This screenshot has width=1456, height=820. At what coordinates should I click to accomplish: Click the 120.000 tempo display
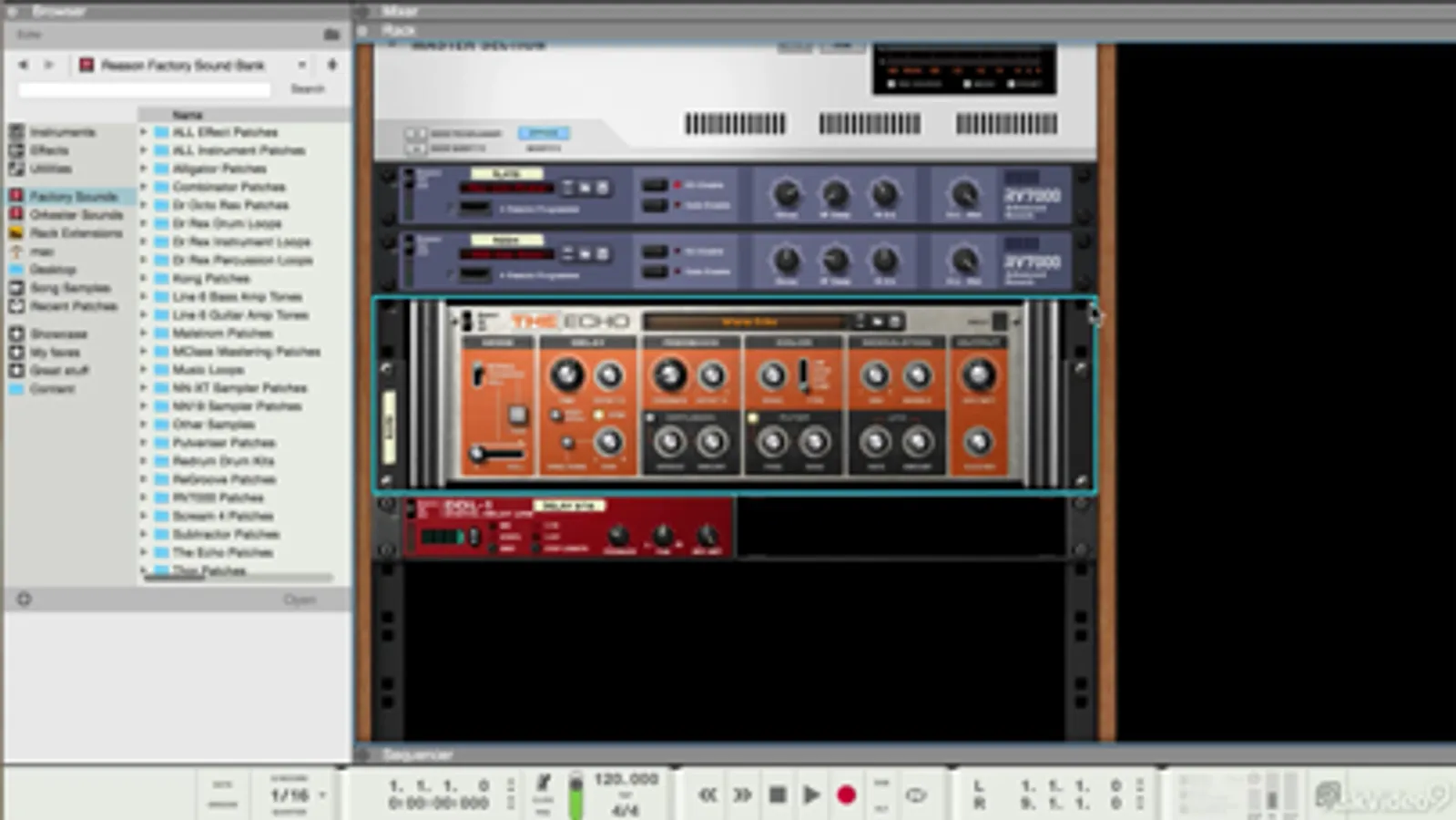(x=626, y=779)
